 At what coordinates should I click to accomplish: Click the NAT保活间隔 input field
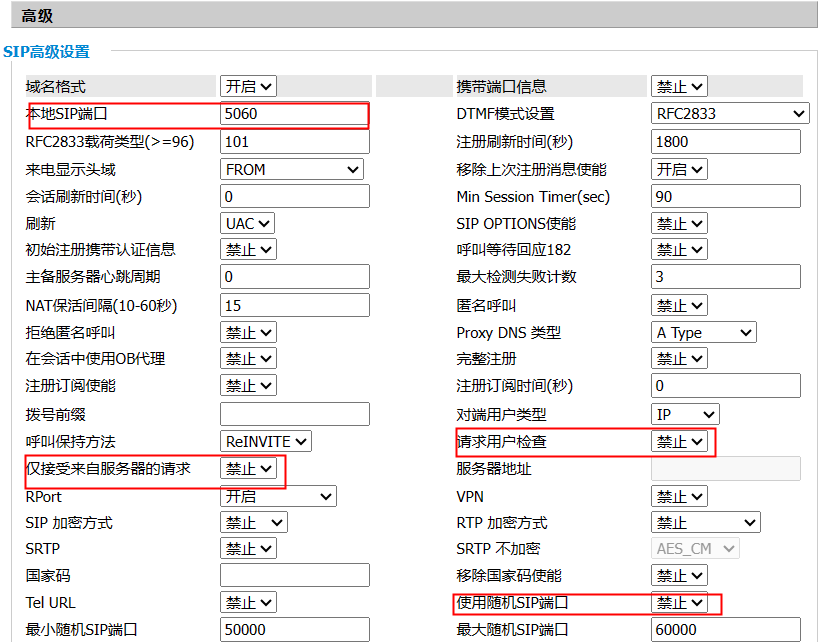pyautogui.click(x=294, y=305)
